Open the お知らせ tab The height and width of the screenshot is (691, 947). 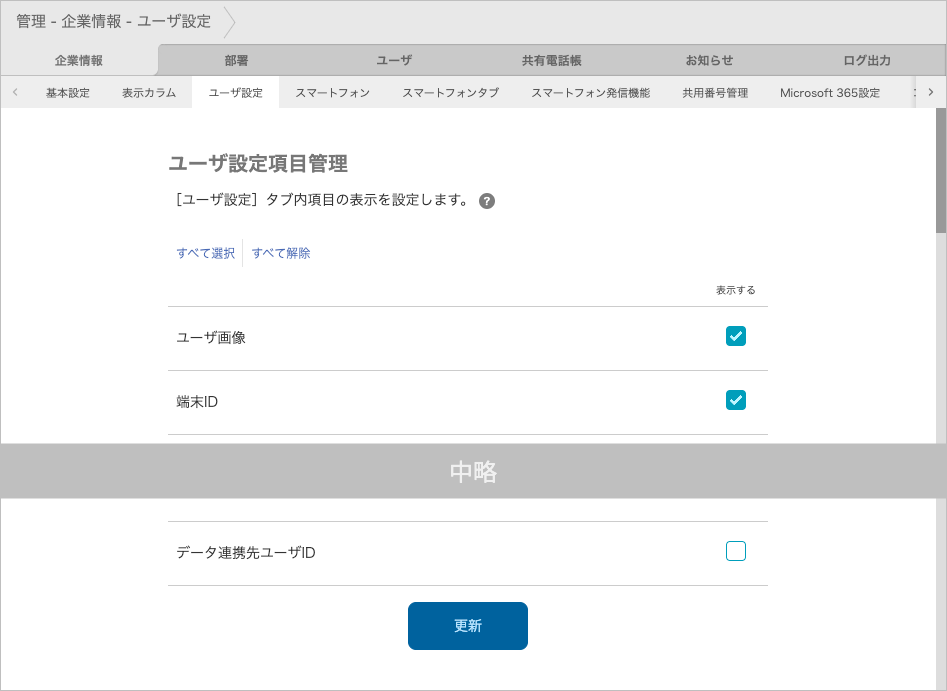[709, 60]
